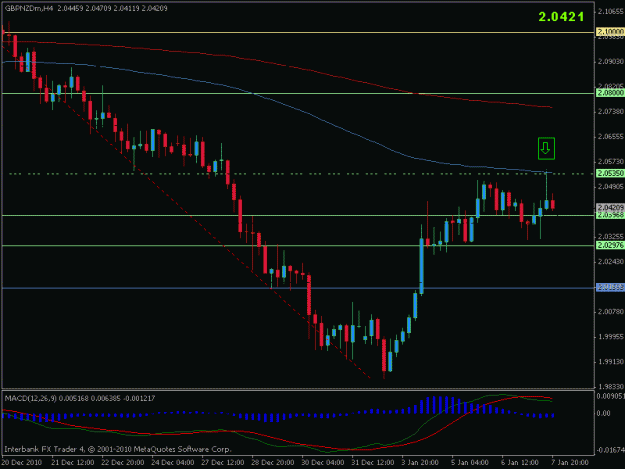Click the 2.09030 price axis value
Viewport: 625px width, 469px height.
point(610,62)
